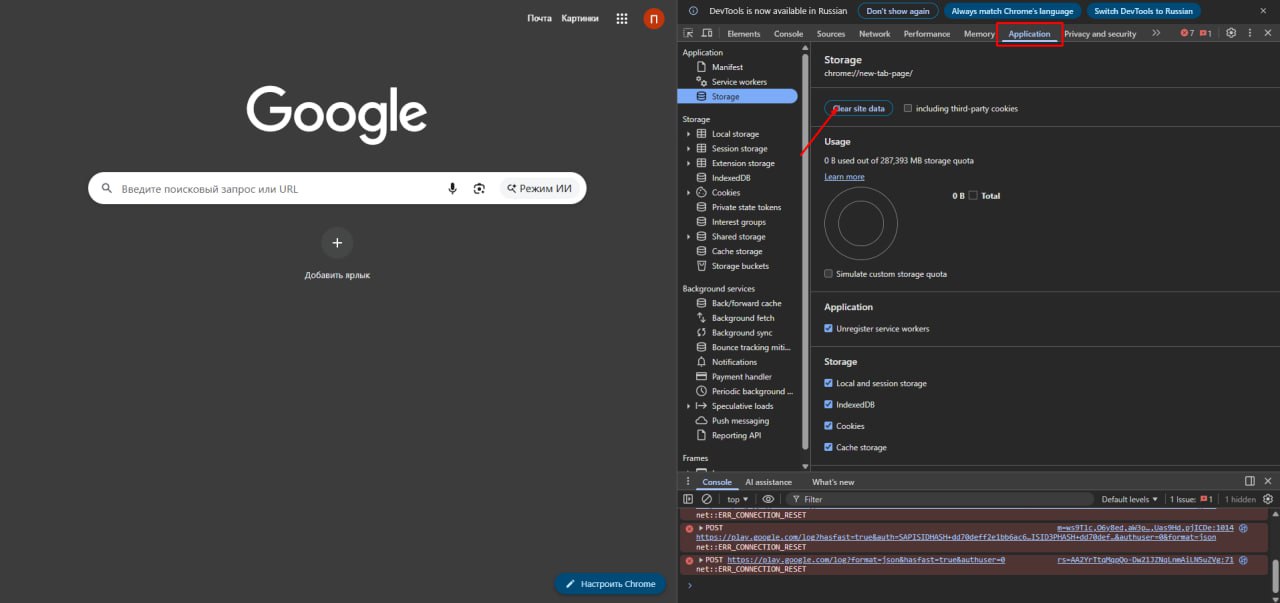
Task: Open the AI assistance drawer tab
Action: coord(770,482)
